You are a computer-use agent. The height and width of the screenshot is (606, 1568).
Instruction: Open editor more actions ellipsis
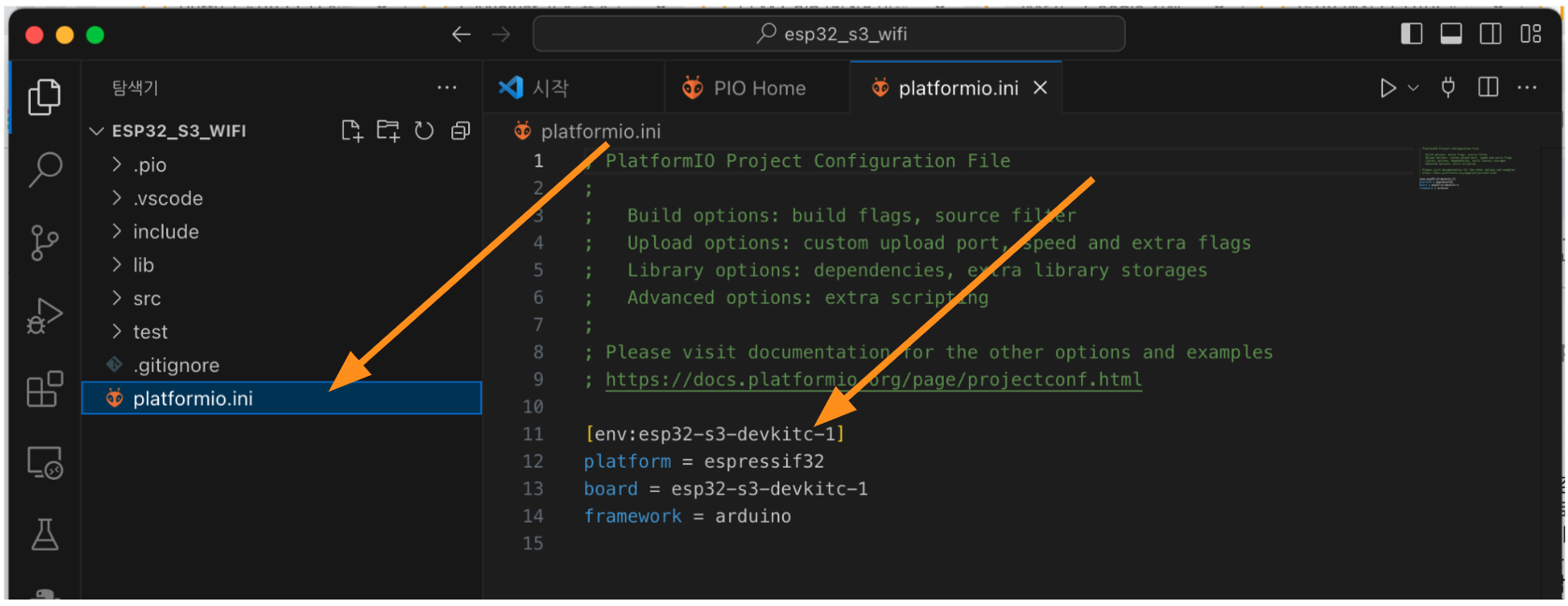tap(1527, 88)
